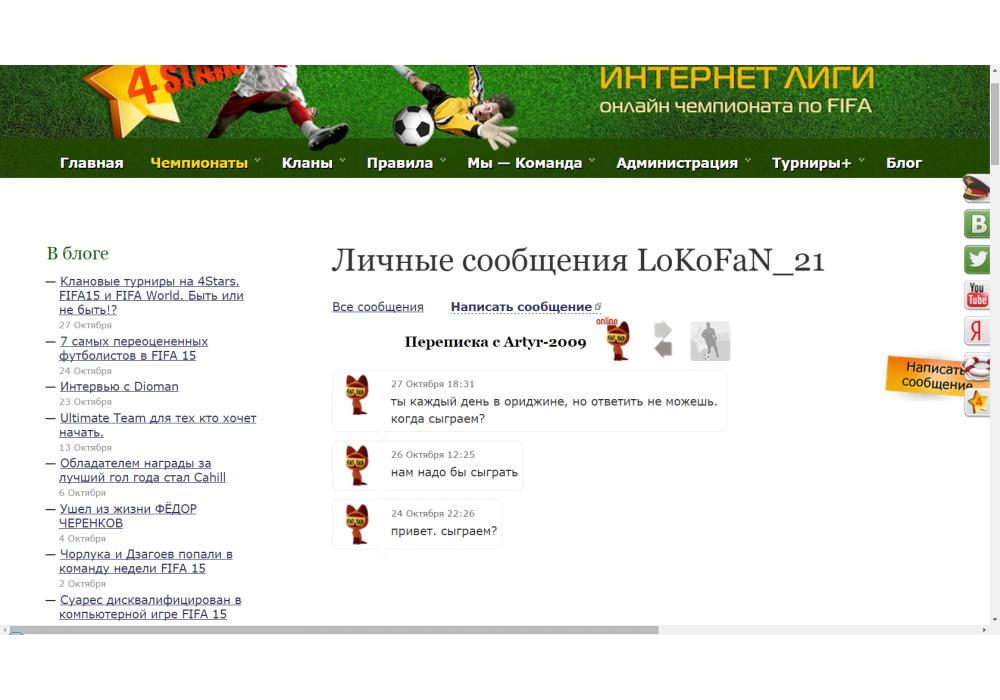Viewport: 1000px width, 700px height.
Task: Open the YouTube icon in sidebar
Action: point(976,295)
